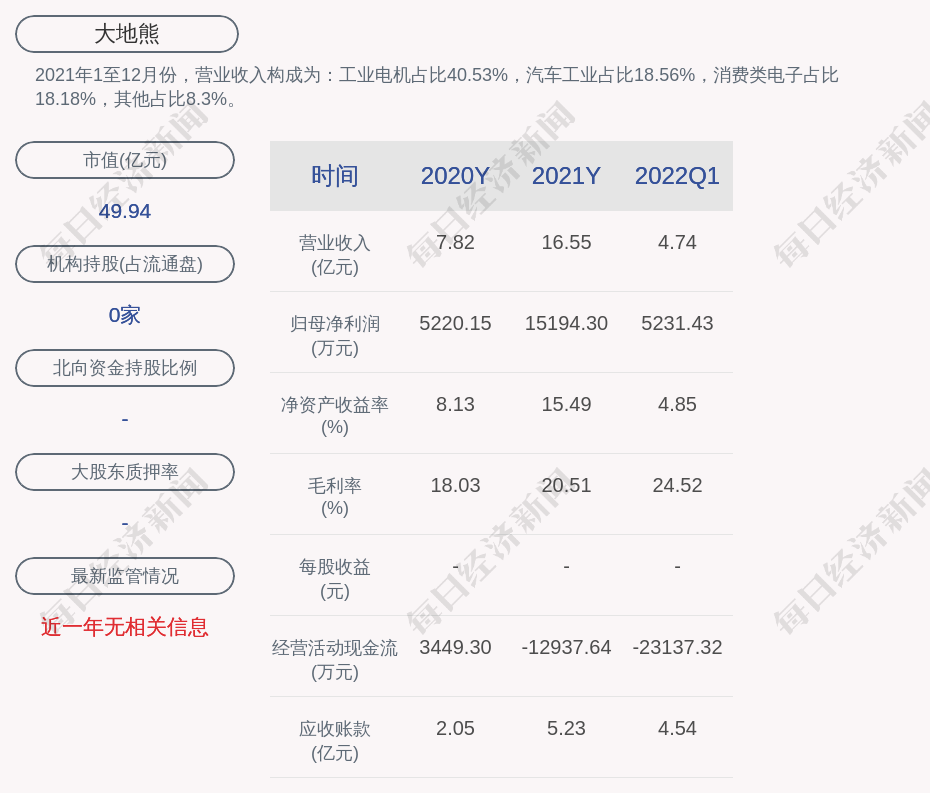Viewport: 930px width, 793px height.
Task: Click the 归母净利润(万元) row label
Action: (335, 336)
